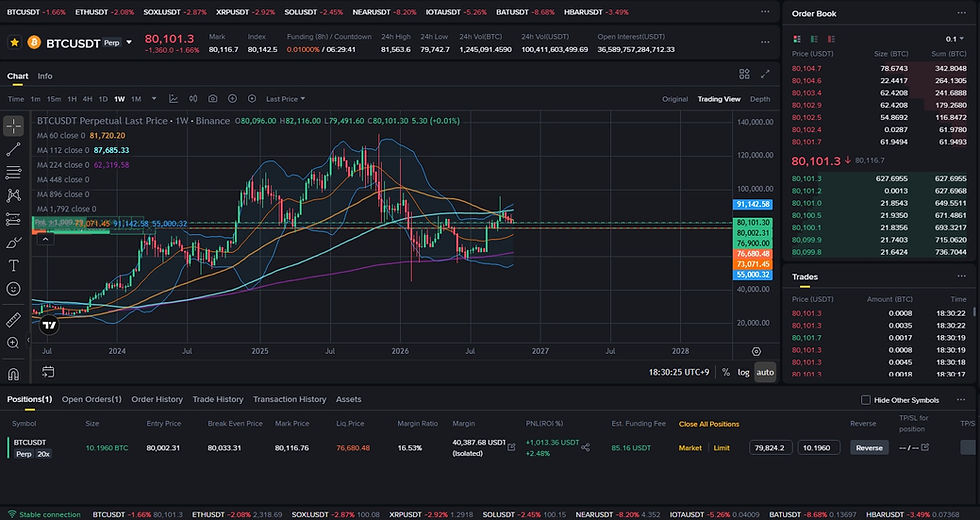
Task: Click the Bitcoin coin logo
Action: [34, 42]
